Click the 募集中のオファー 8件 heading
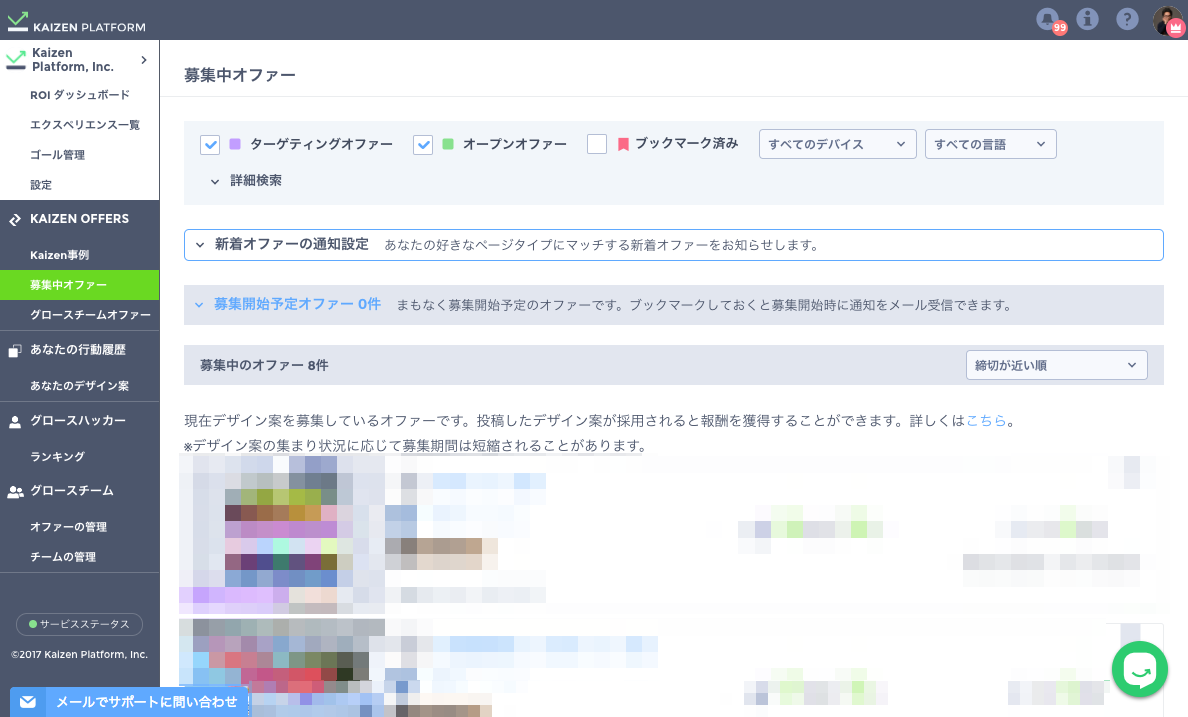Screen dimensions: 1188x717 (x=264, y=365)
